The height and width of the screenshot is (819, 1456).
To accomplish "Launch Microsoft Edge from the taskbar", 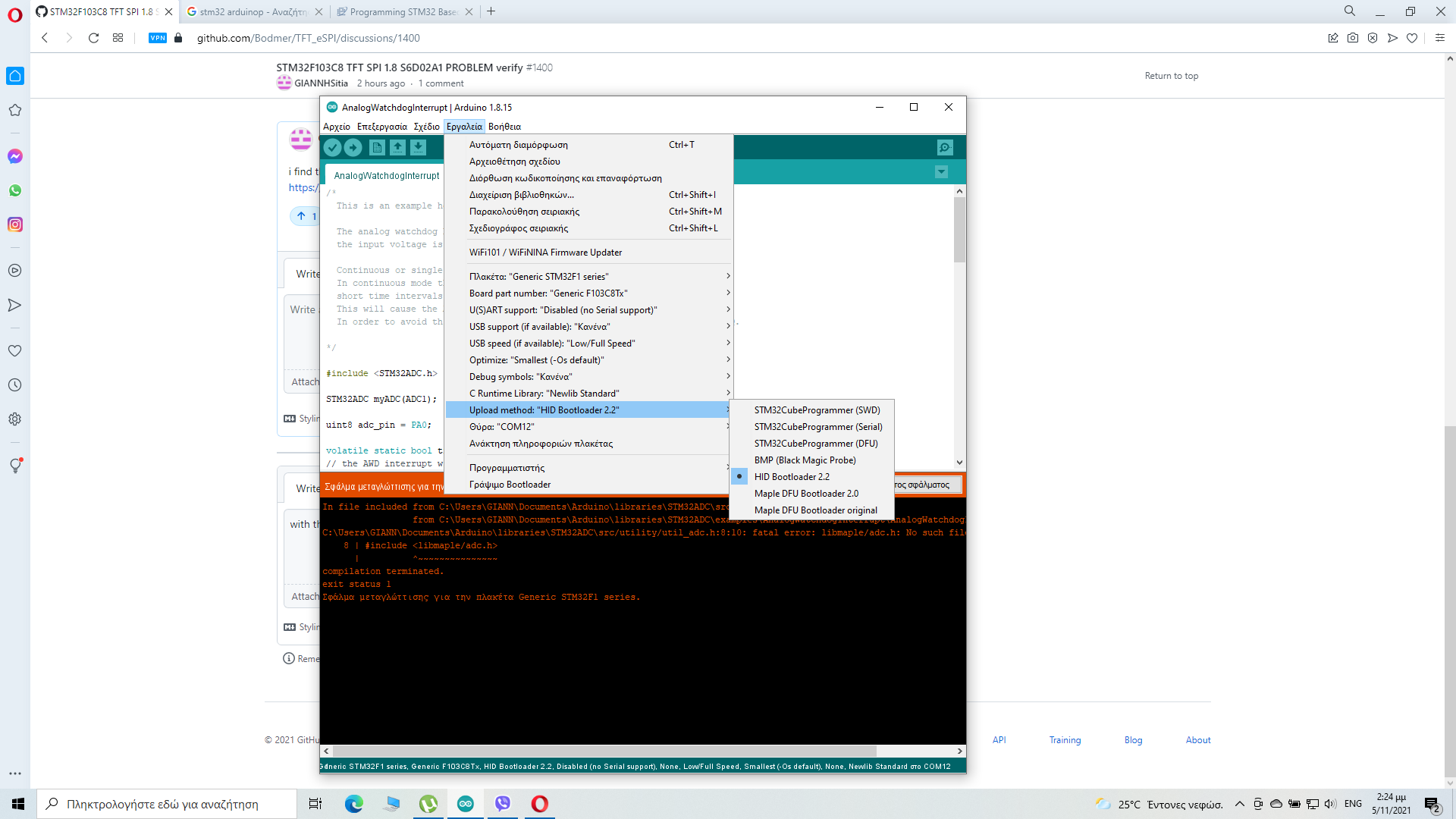I will 354,804.
